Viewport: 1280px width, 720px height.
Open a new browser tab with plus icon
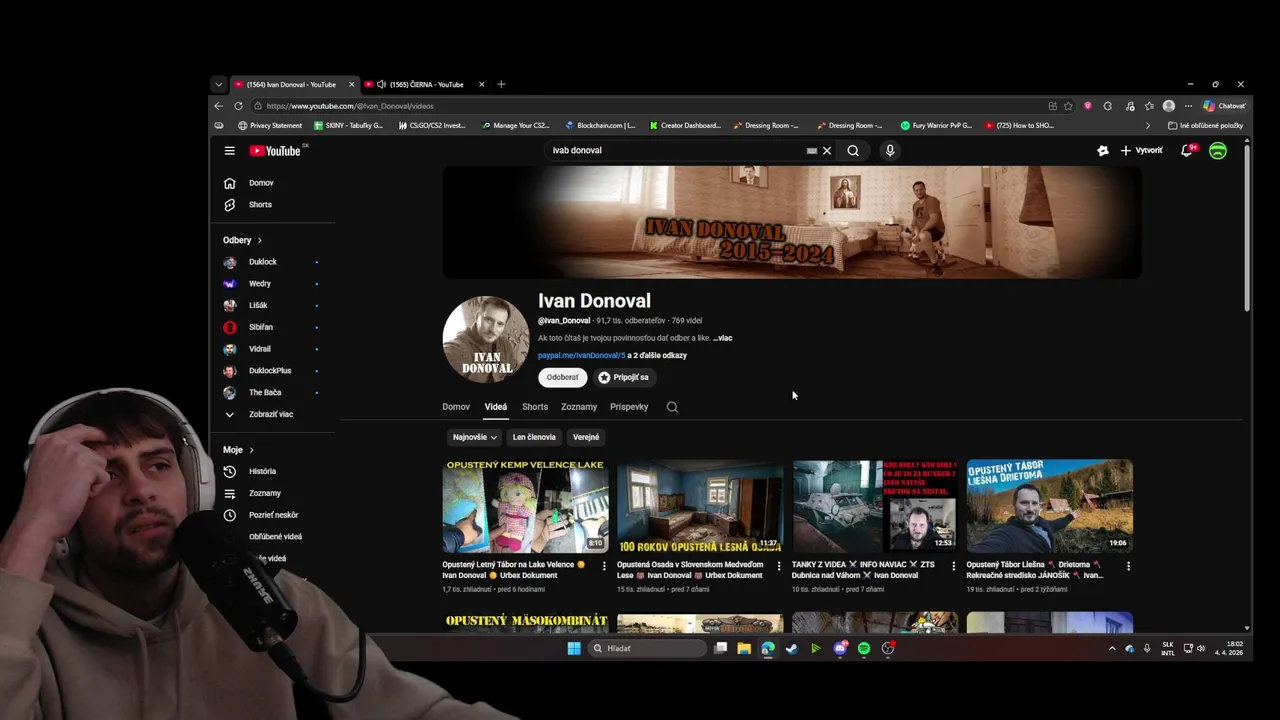[x=501, y=84]
